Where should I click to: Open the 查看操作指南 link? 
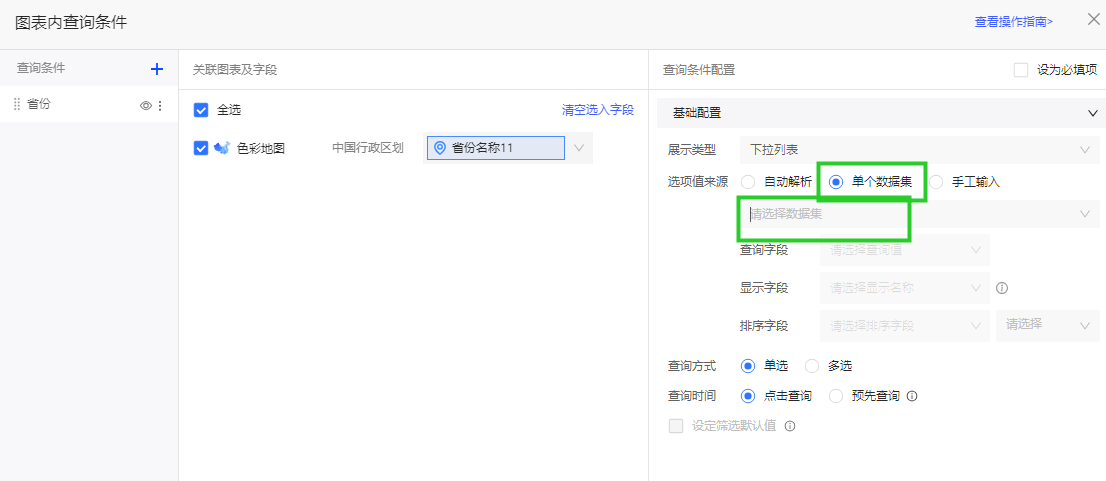click(x=1013, y=20)
